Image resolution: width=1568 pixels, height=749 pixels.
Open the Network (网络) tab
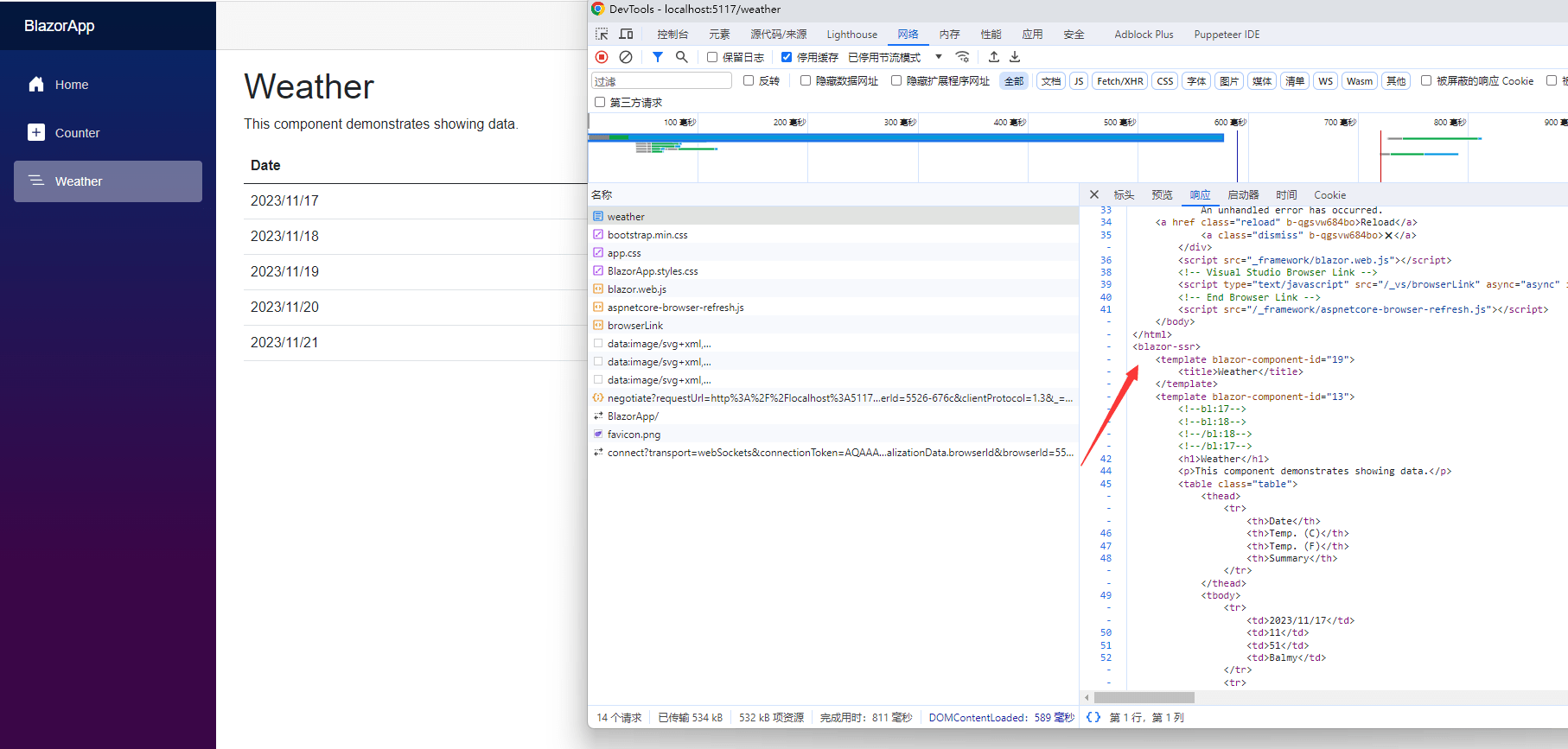(x=908, y=35)
